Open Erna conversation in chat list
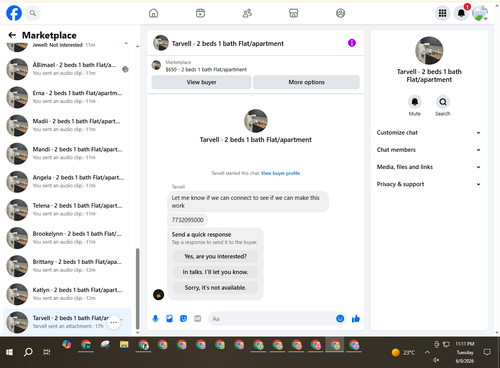500x368 pixels. 68,97
